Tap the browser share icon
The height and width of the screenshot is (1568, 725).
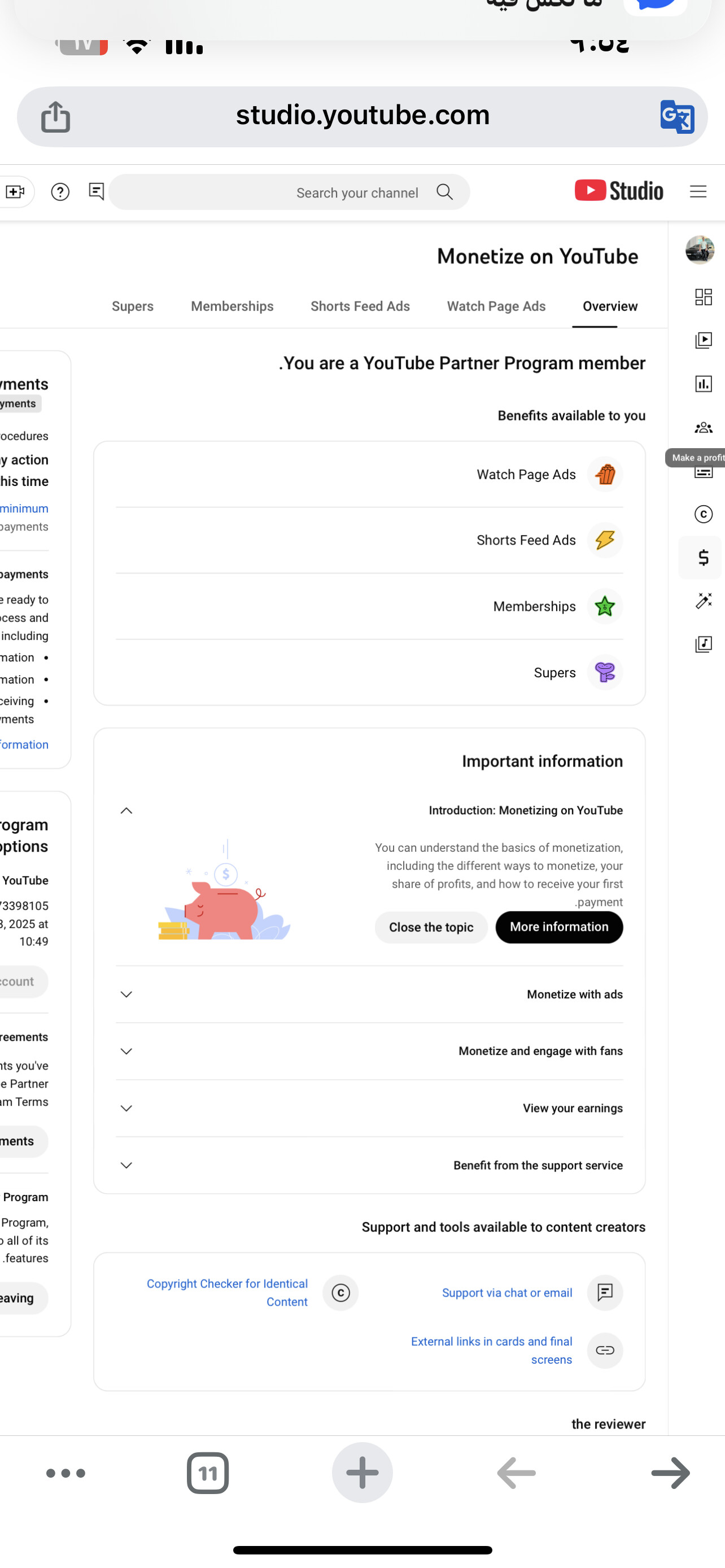point(55,116)
